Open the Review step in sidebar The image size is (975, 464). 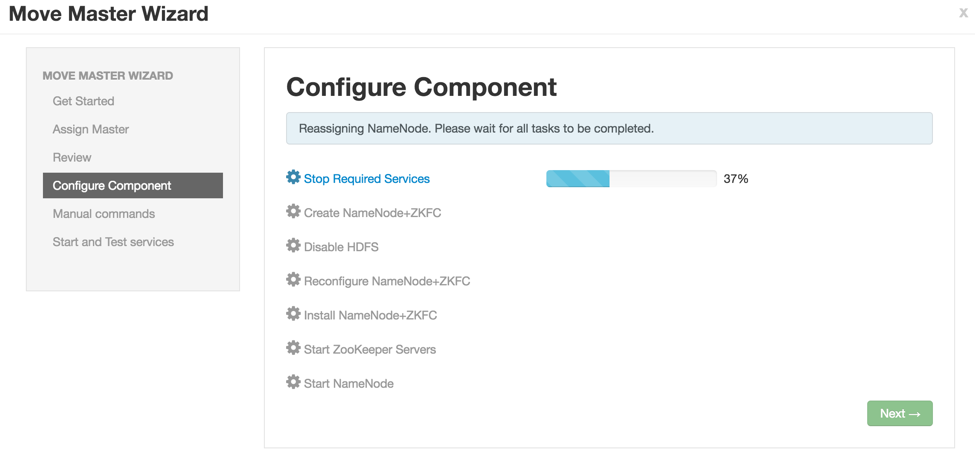72,157
